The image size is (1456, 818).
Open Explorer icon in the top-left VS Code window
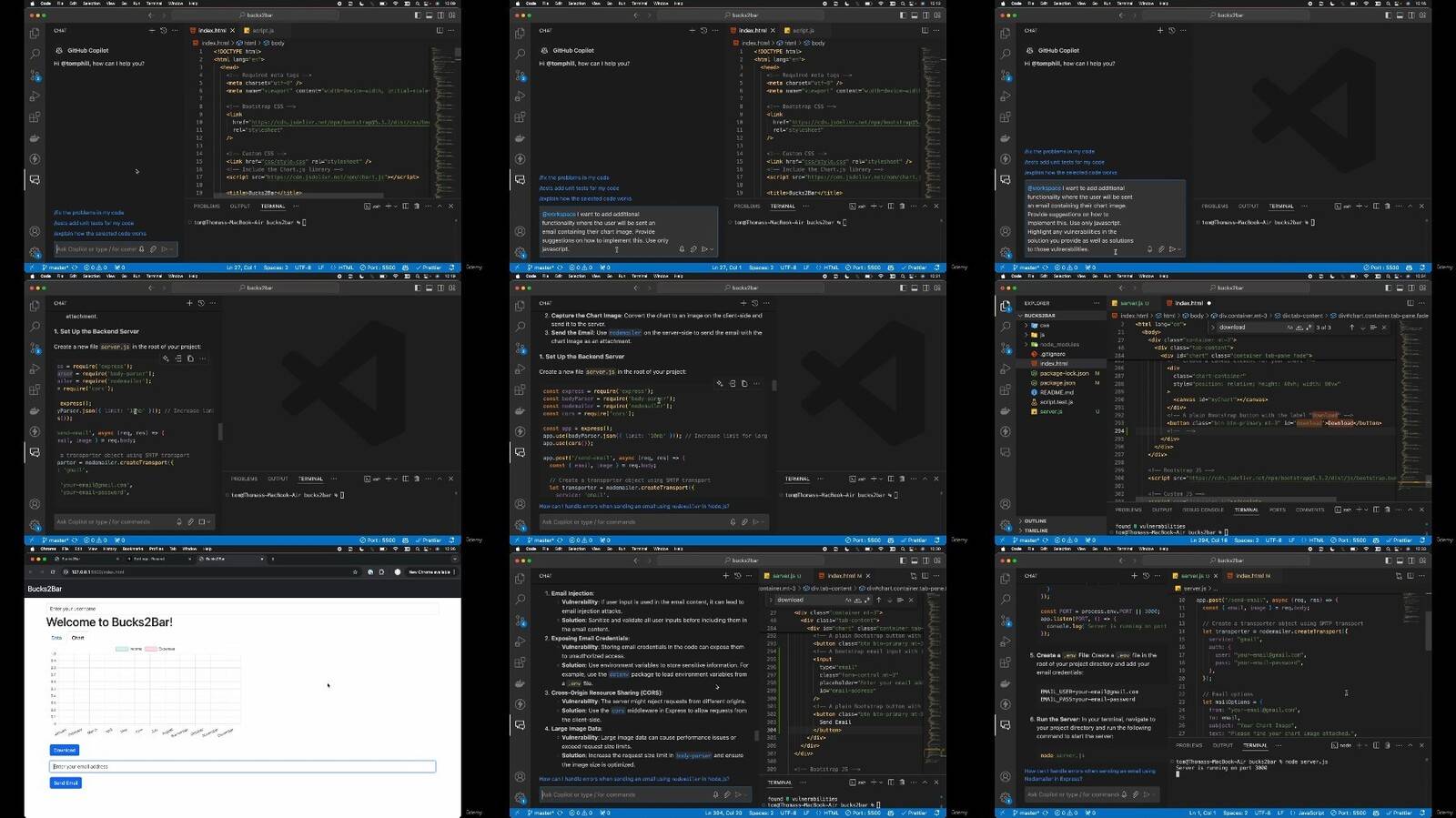click(x=35, y=33)
